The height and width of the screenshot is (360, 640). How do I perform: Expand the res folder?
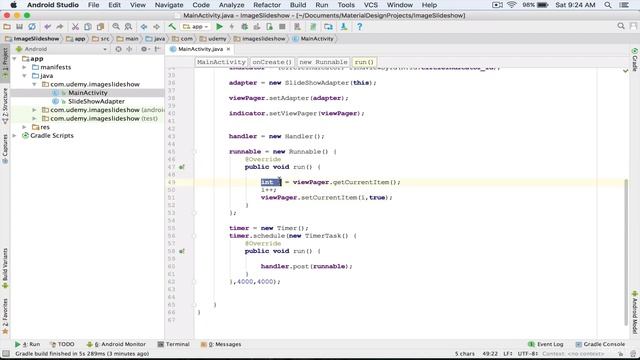[x=24, y=127]
